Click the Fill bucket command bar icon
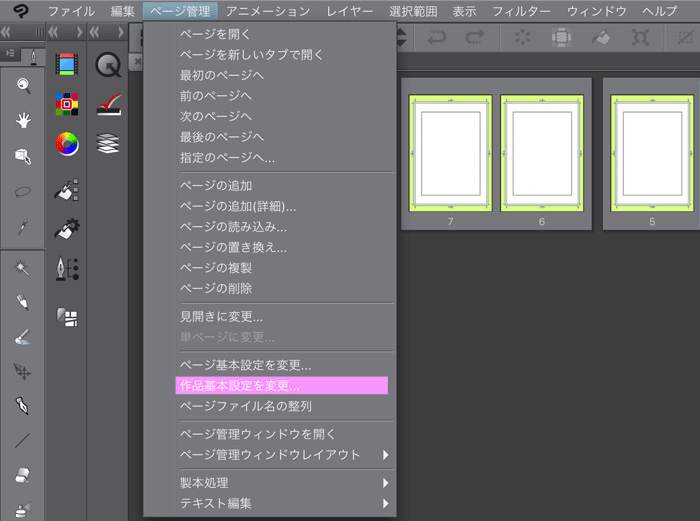Image resolution: width=700 pixels, height=521 pixels. click(601, 38)
